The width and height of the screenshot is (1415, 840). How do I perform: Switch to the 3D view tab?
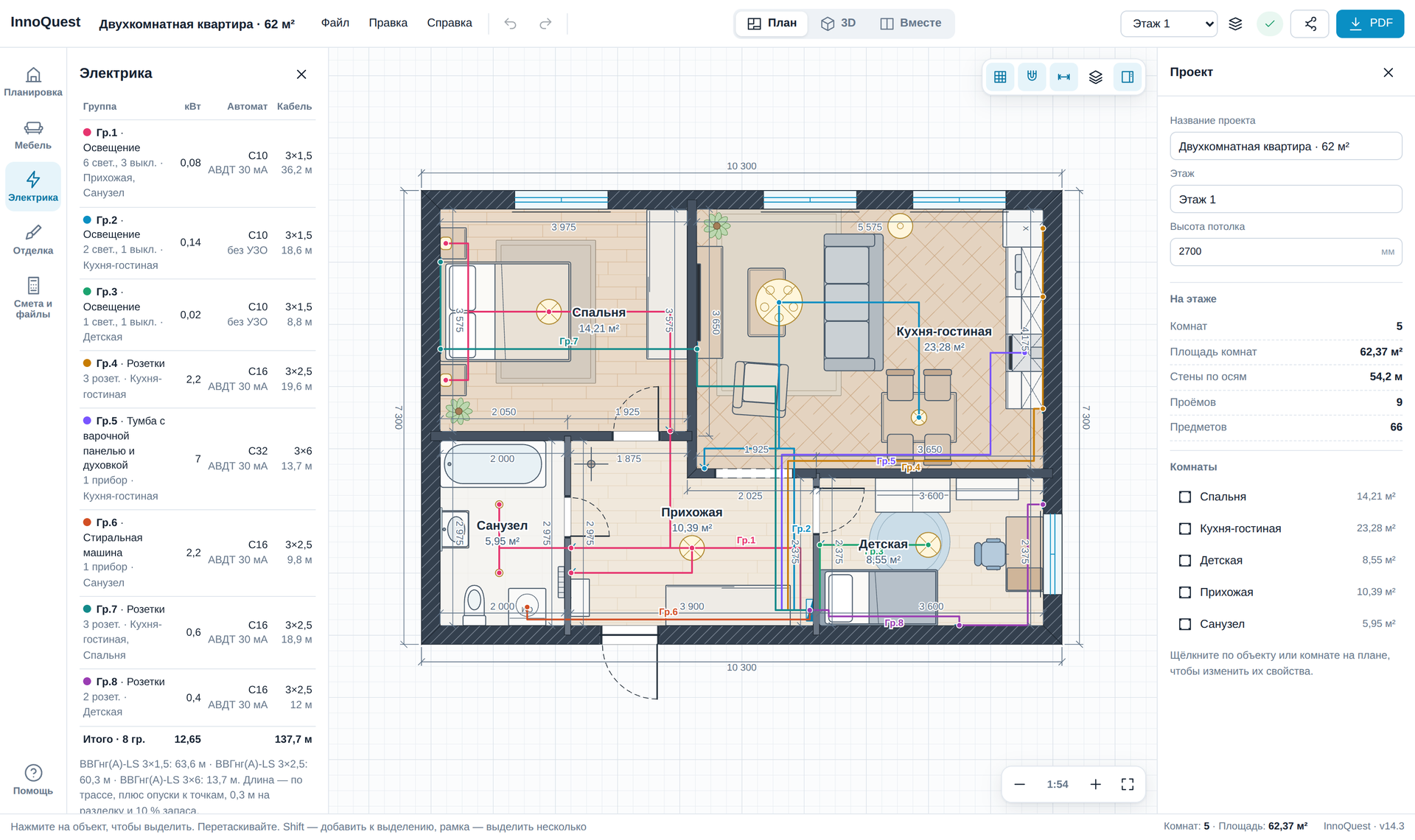839,24
